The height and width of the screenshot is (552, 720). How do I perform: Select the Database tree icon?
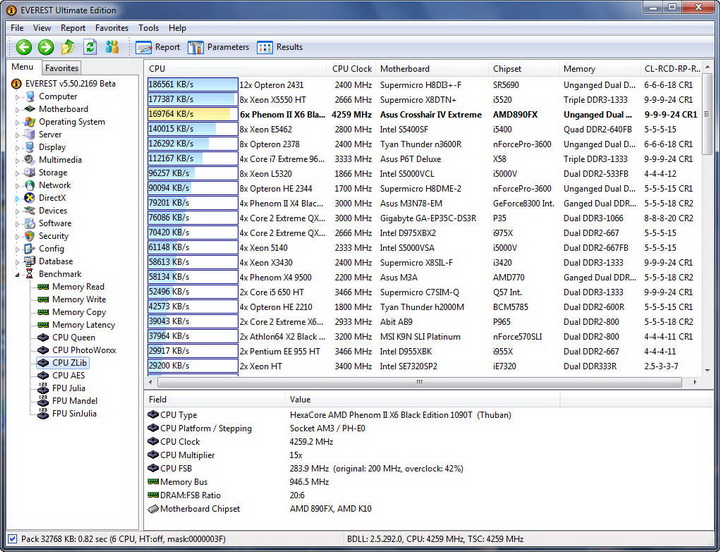pyautogui.click(x=30, y=261)
